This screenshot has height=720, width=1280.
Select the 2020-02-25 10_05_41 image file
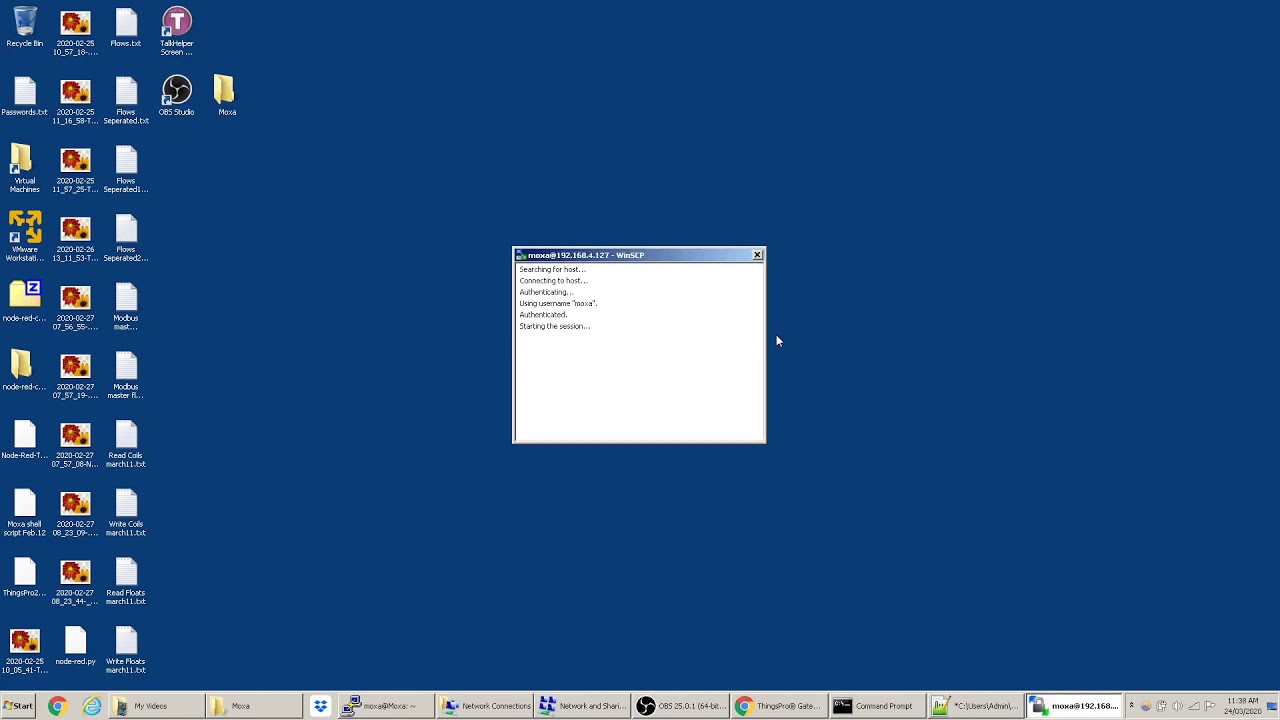tap(25, 650)
